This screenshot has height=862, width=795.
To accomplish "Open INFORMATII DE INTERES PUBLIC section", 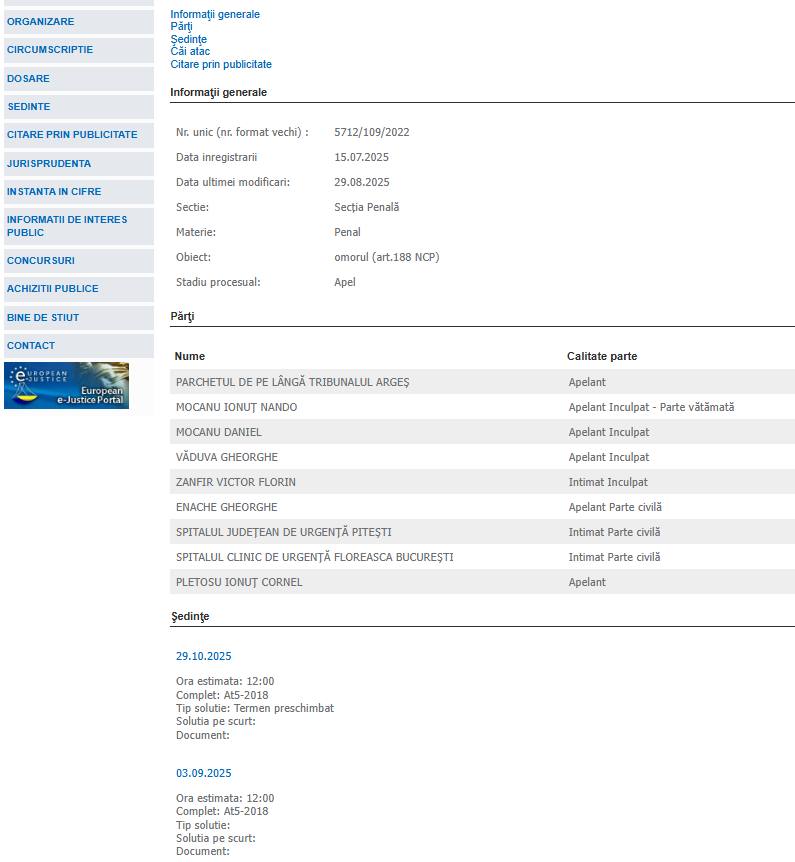I will tap(67, 226).
